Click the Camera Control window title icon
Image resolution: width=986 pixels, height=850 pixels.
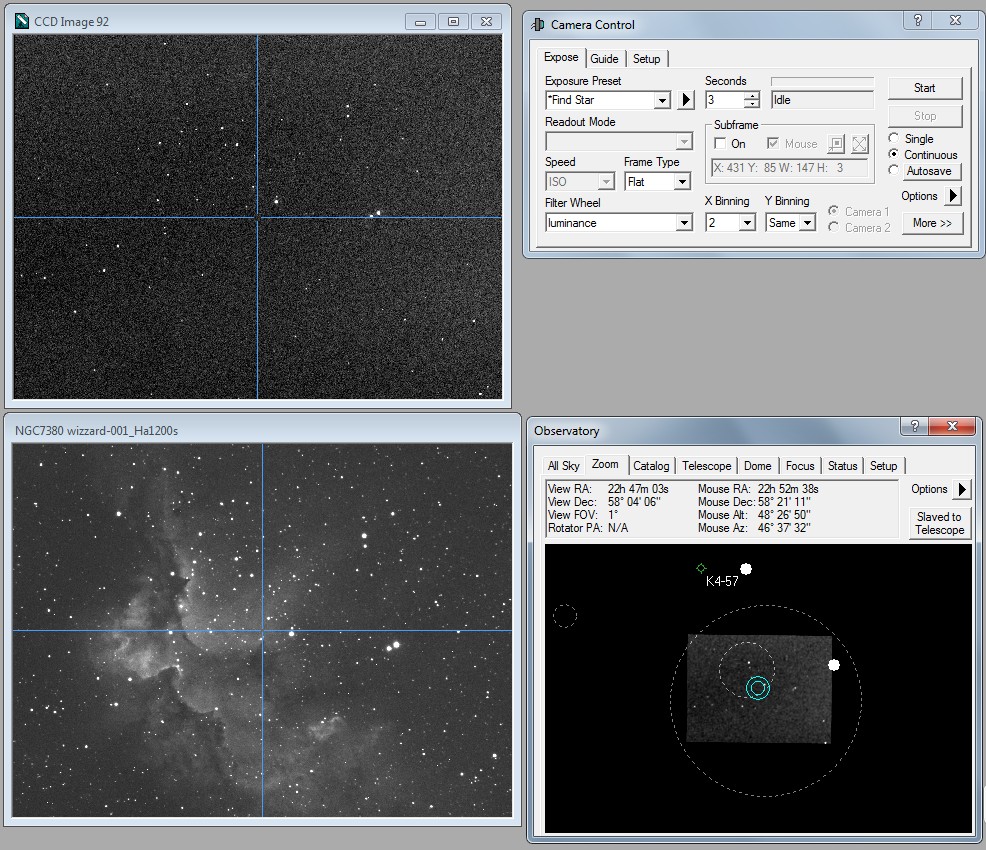pyautogui.click(x=538, y=25)
